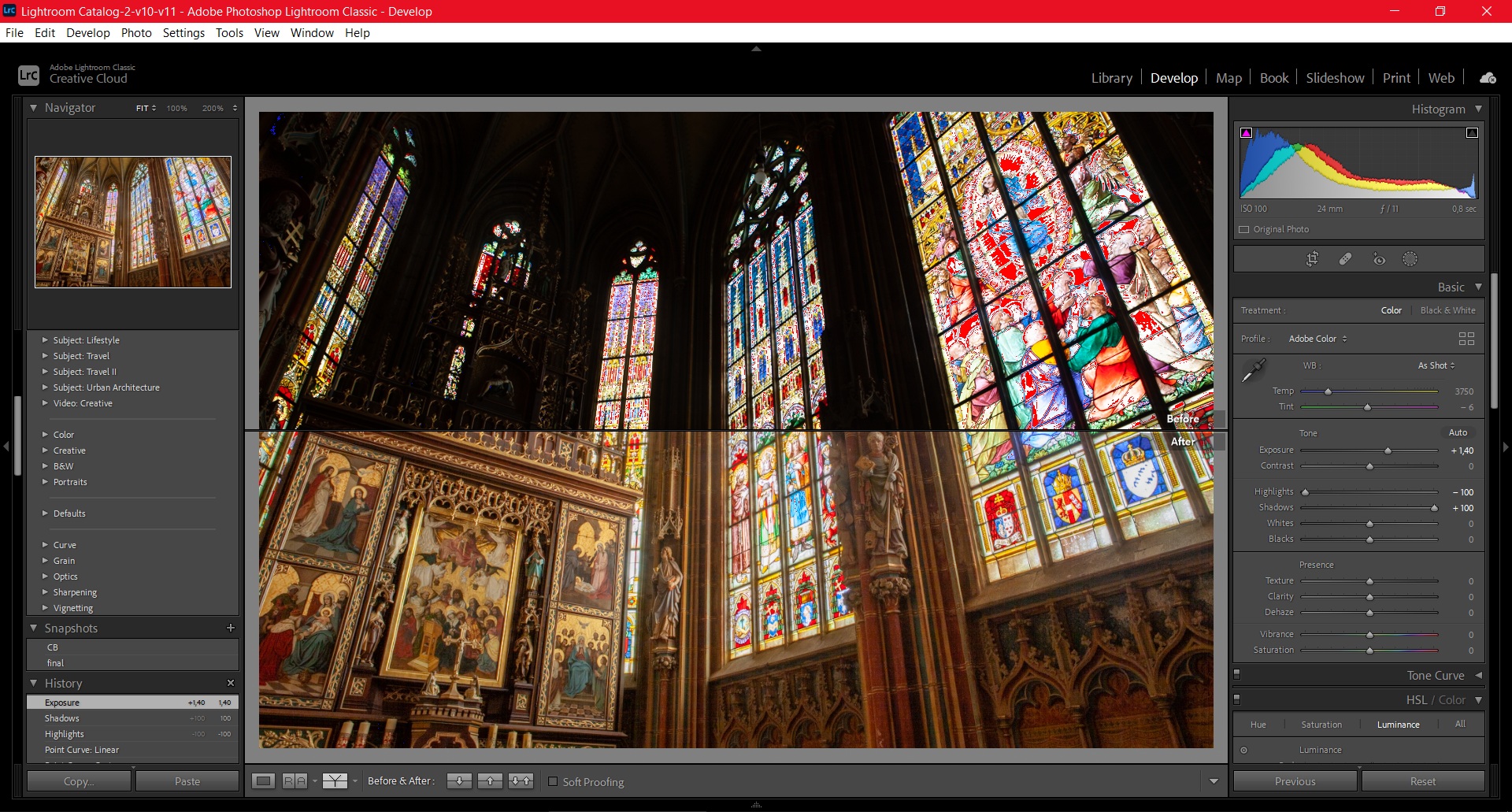Toggle the HSL / Color panel switch
Viewport: 1512px width, 812px height.
click(x=1236, y=699)
